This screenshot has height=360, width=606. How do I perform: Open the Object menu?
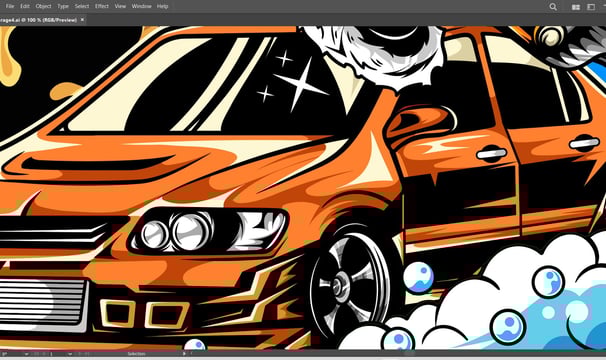[x=43, y=6]
